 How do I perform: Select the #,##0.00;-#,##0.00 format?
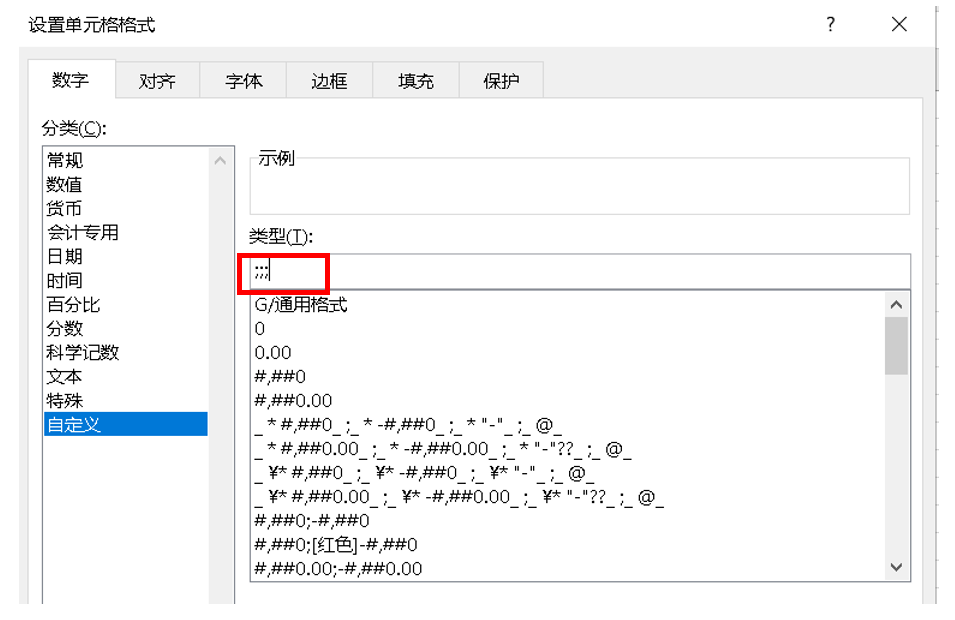pos(568,569)
